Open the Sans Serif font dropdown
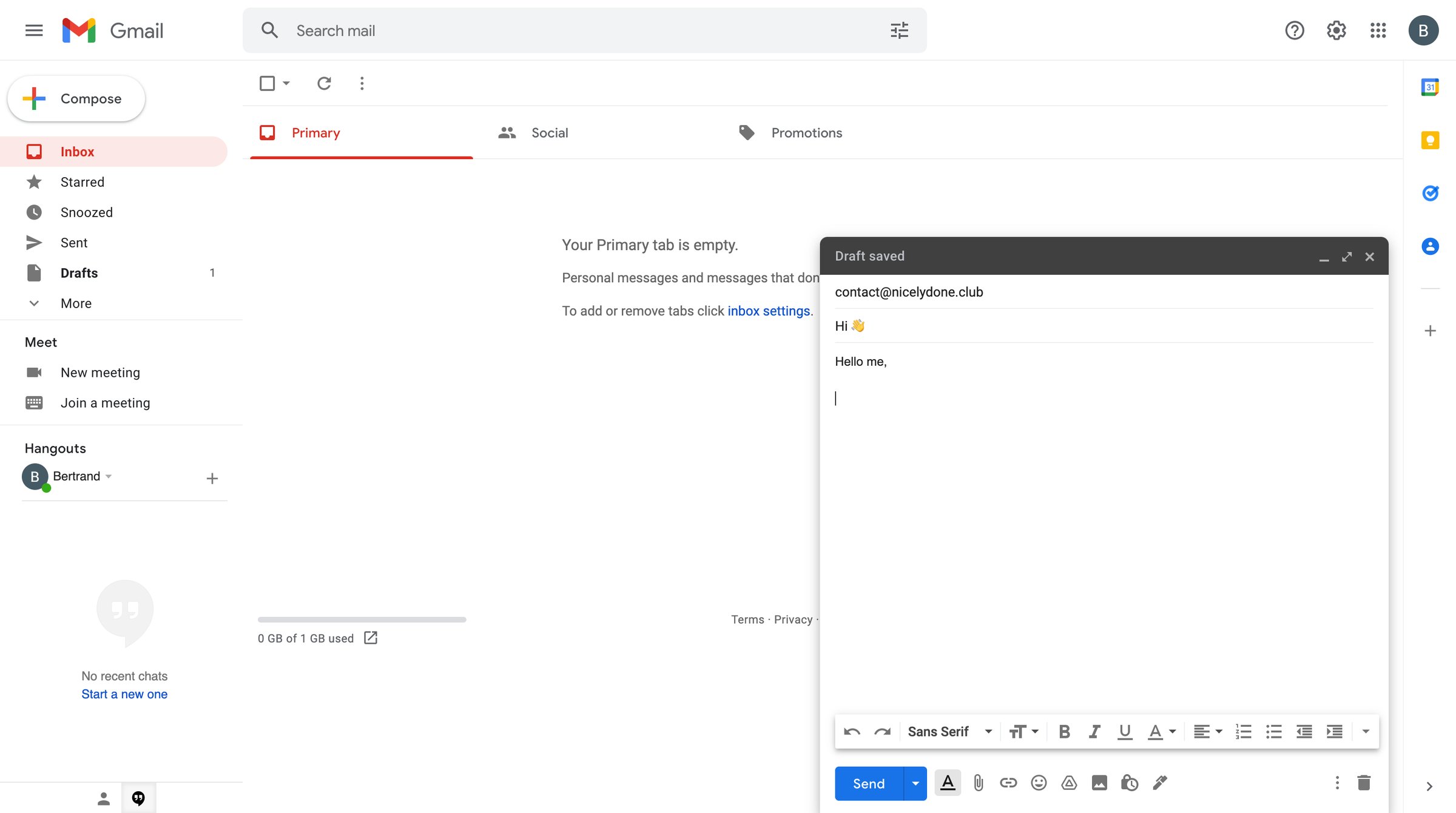 click(x=950, y=732)
